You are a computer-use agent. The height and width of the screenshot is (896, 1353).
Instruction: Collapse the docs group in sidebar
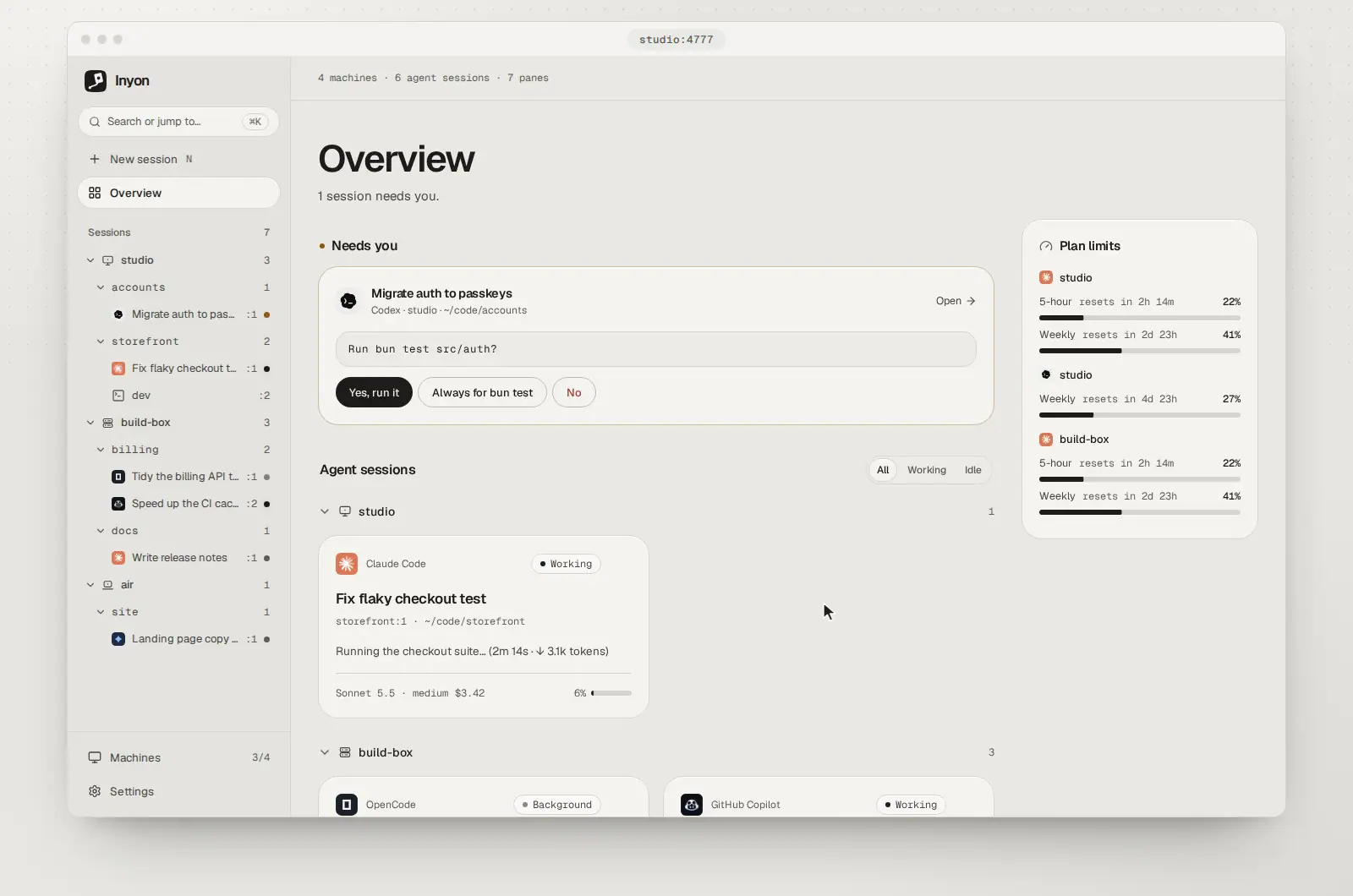tap(101, 531)
